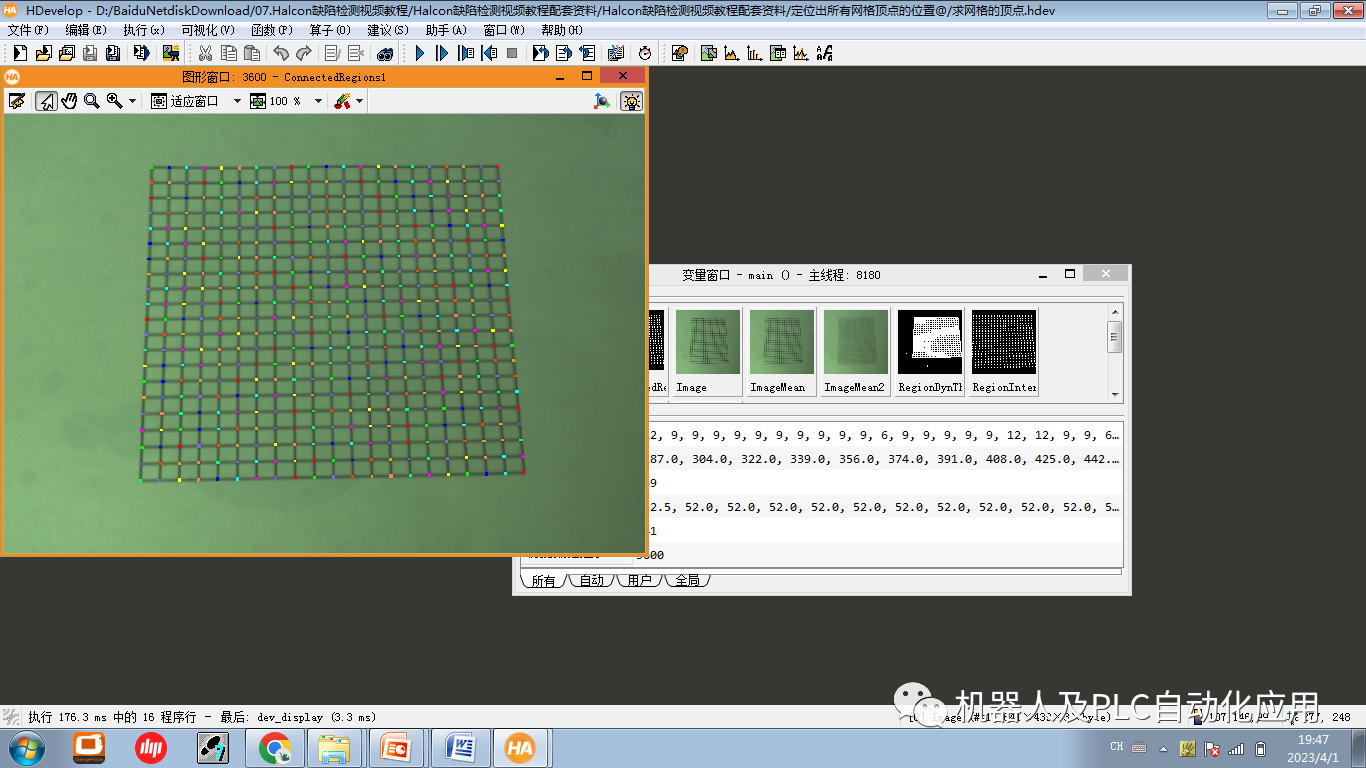Screen dimensions: 1366x768
Task: Click the Cut scissors icon
Action: [x=205, y=52]
